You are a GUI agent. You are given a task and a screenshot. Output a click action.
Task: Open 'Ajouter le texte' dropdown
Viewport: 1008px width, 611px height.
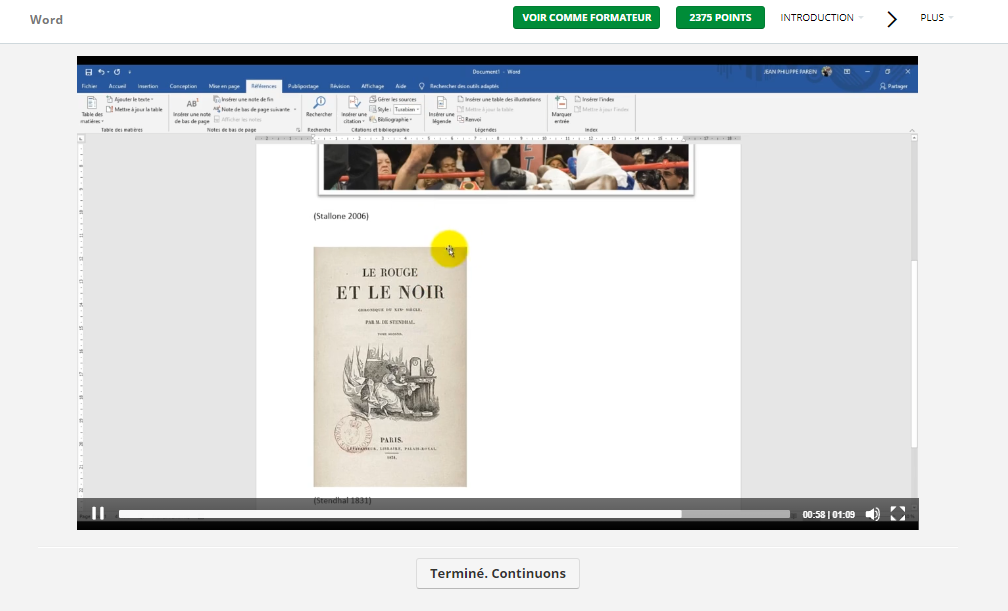[130, 100]
